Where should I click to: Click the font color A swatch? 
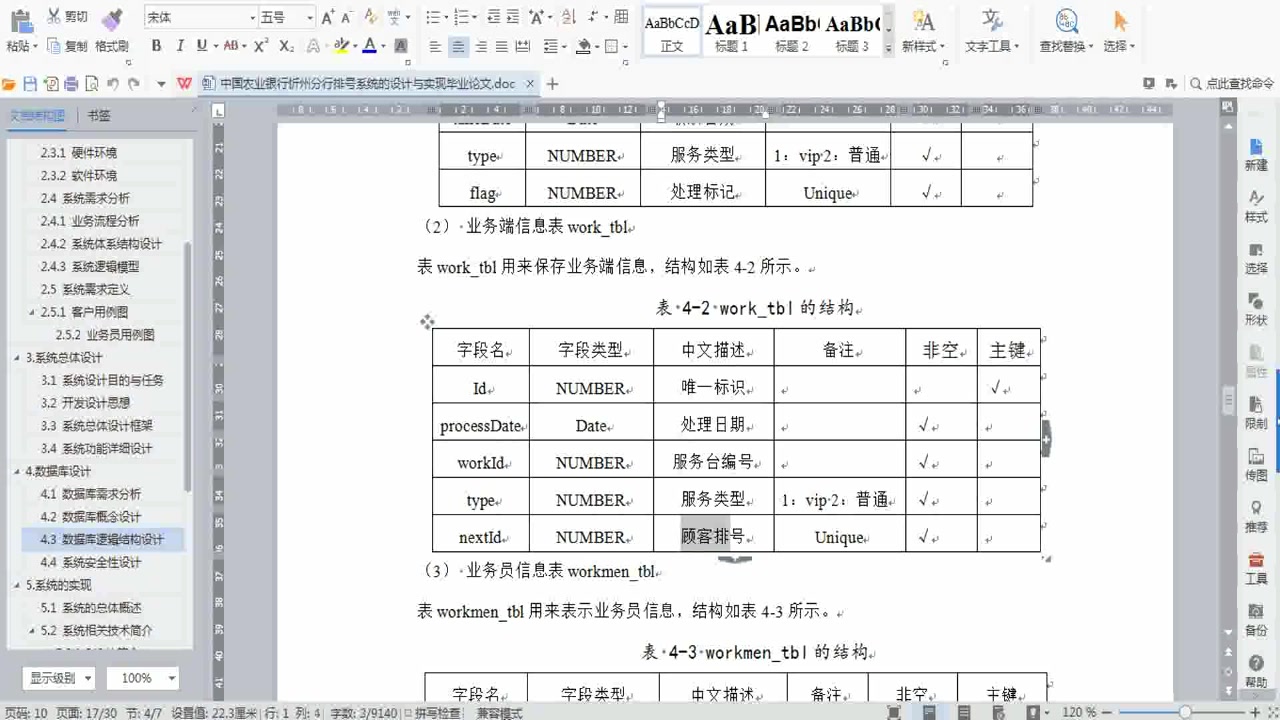tap(369, 46)
